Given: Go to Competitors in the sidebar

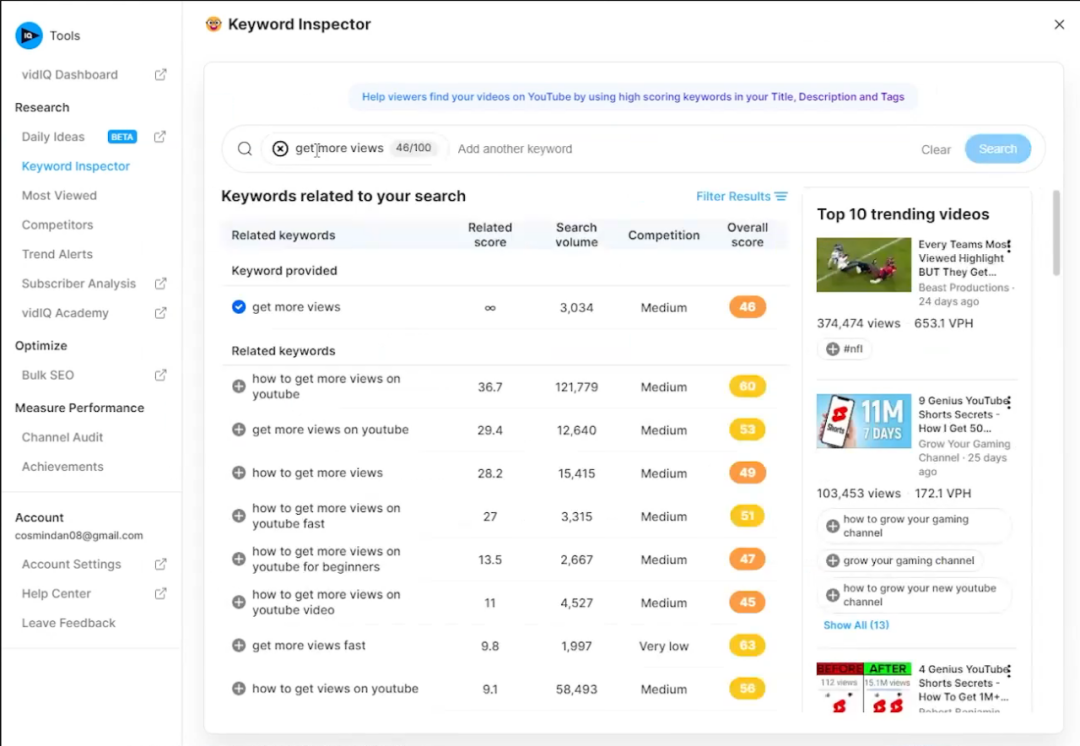Looking at the screenshot, I should coord(57,225).
